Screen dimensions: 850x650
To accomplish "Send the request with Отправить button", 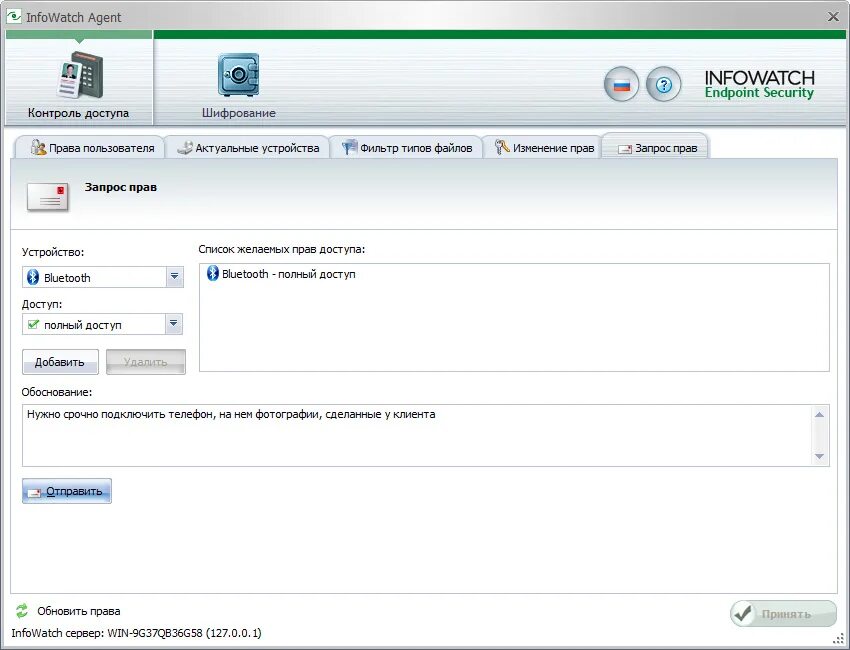I will click(x=67, y=491).
